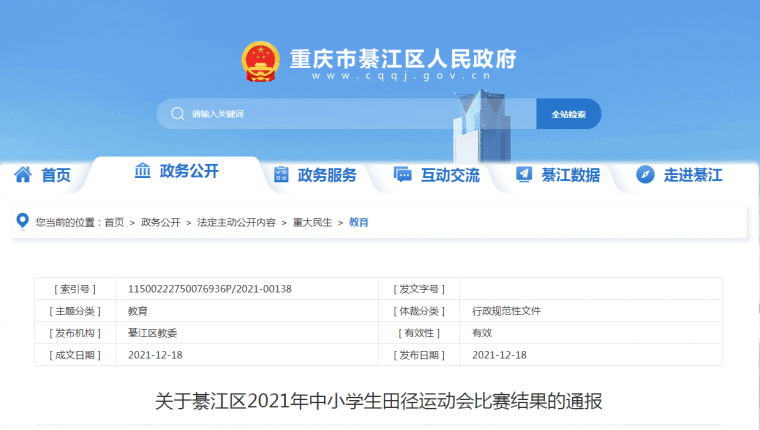
Task: Click the home icon beside 首页
Action: pos(22,175)
